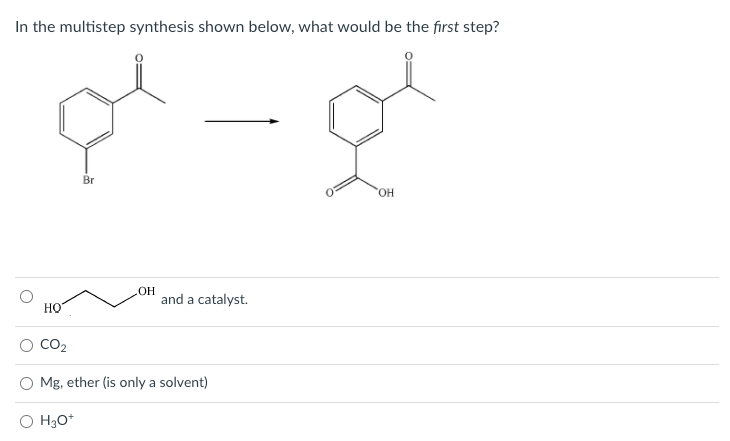Click the Br atom label on reactant
The image size is (730, 441).
click(88, 180)
